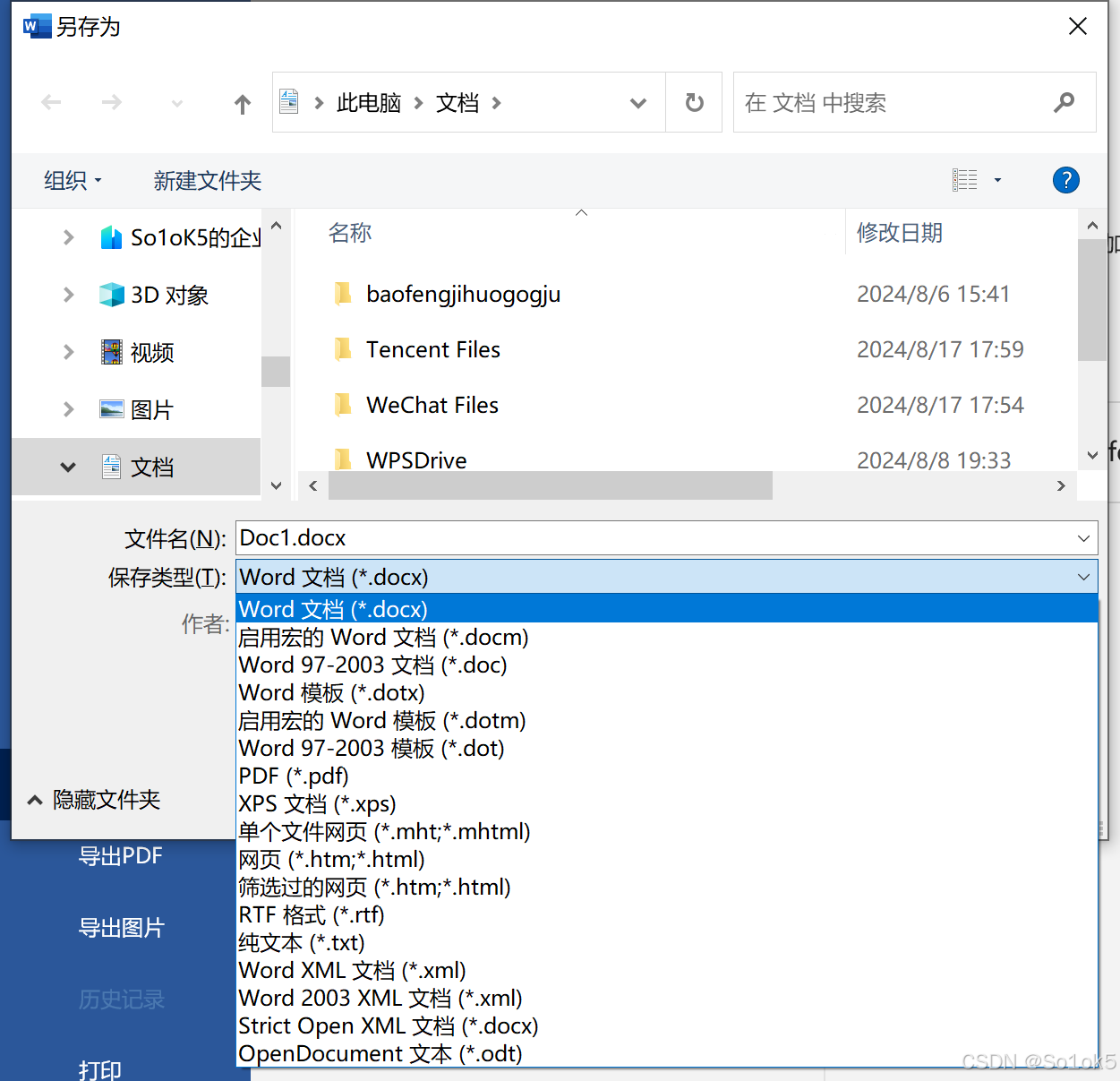The height and width of the screenshot is (1081, 1120).
Task: Select 图片 in navigation pane
Action: point(136,409)
